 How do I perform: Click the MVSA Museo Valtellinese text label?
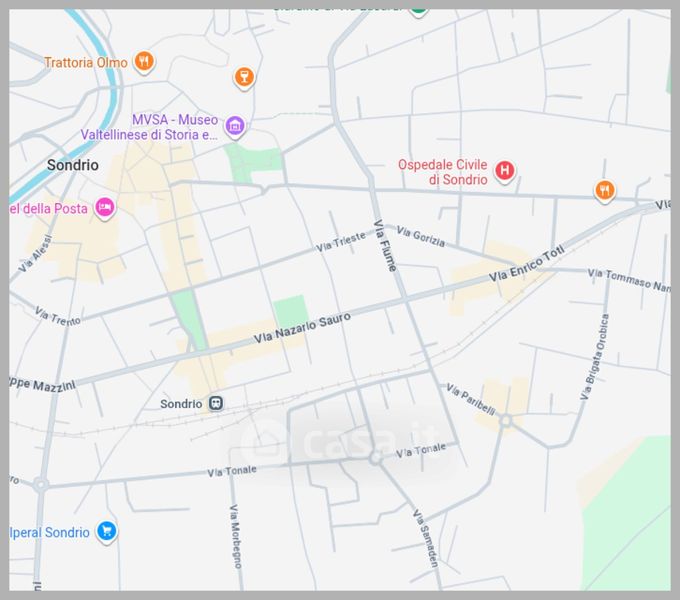click(x=150, y=127)
